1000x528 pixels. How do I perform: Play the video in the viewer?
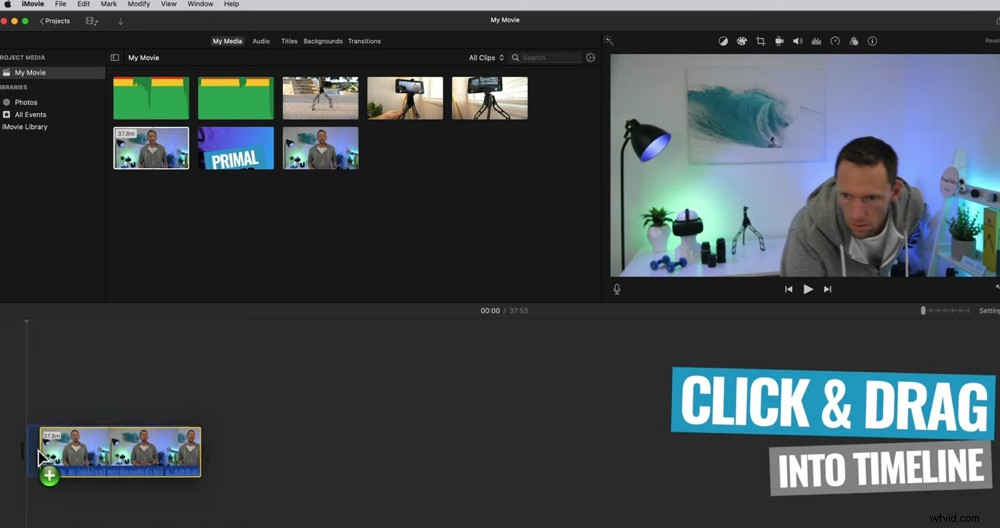[x=808, y=289]
